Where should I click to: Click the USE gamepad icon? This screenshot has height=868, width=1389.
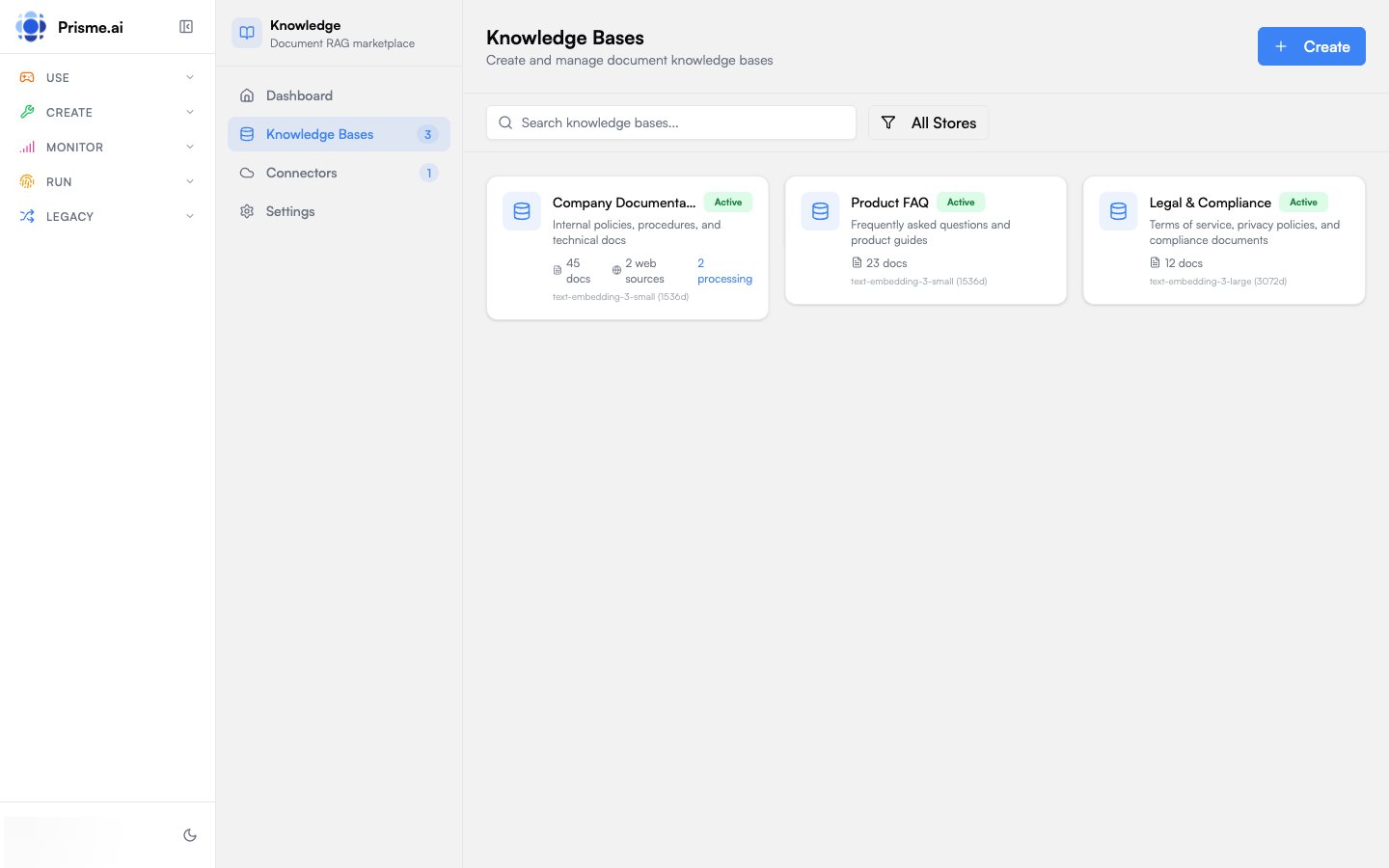pos(27,77)
